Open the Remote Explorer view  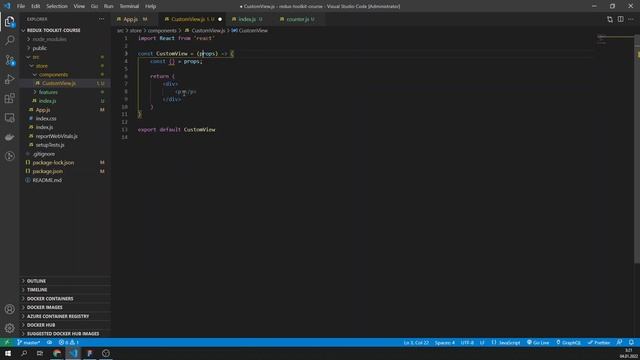(9, 118)
